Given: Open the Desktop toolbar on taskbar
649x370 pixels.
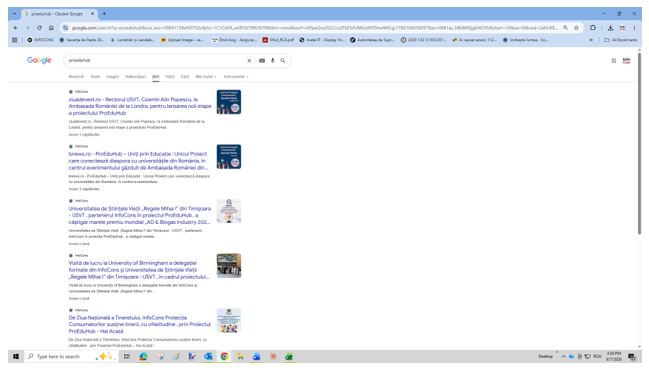Looking at the screenshot, I should coord(546,356).
